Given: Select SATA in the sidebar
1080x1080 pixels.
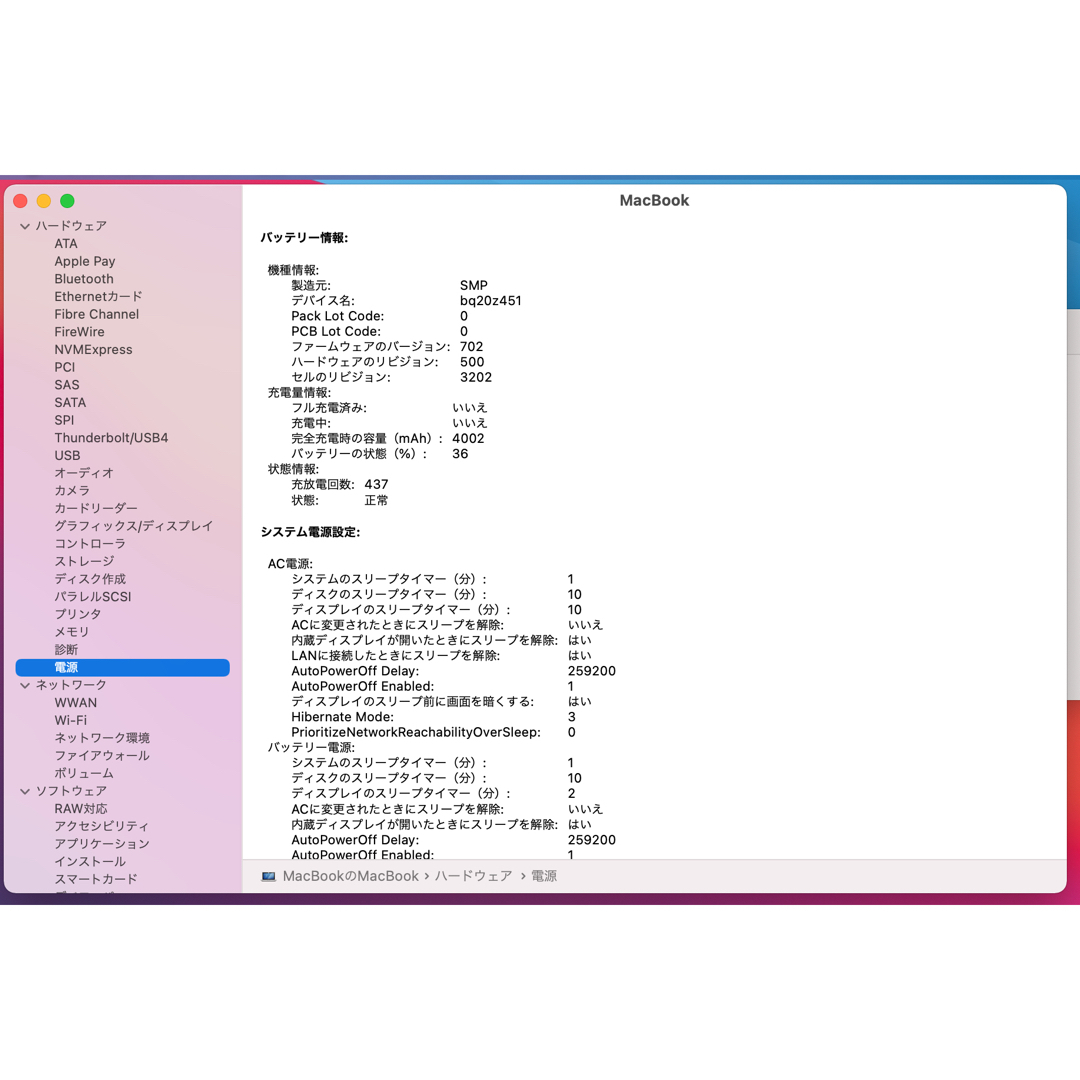Looking at the screenshot, I should (x=70, y=402).
